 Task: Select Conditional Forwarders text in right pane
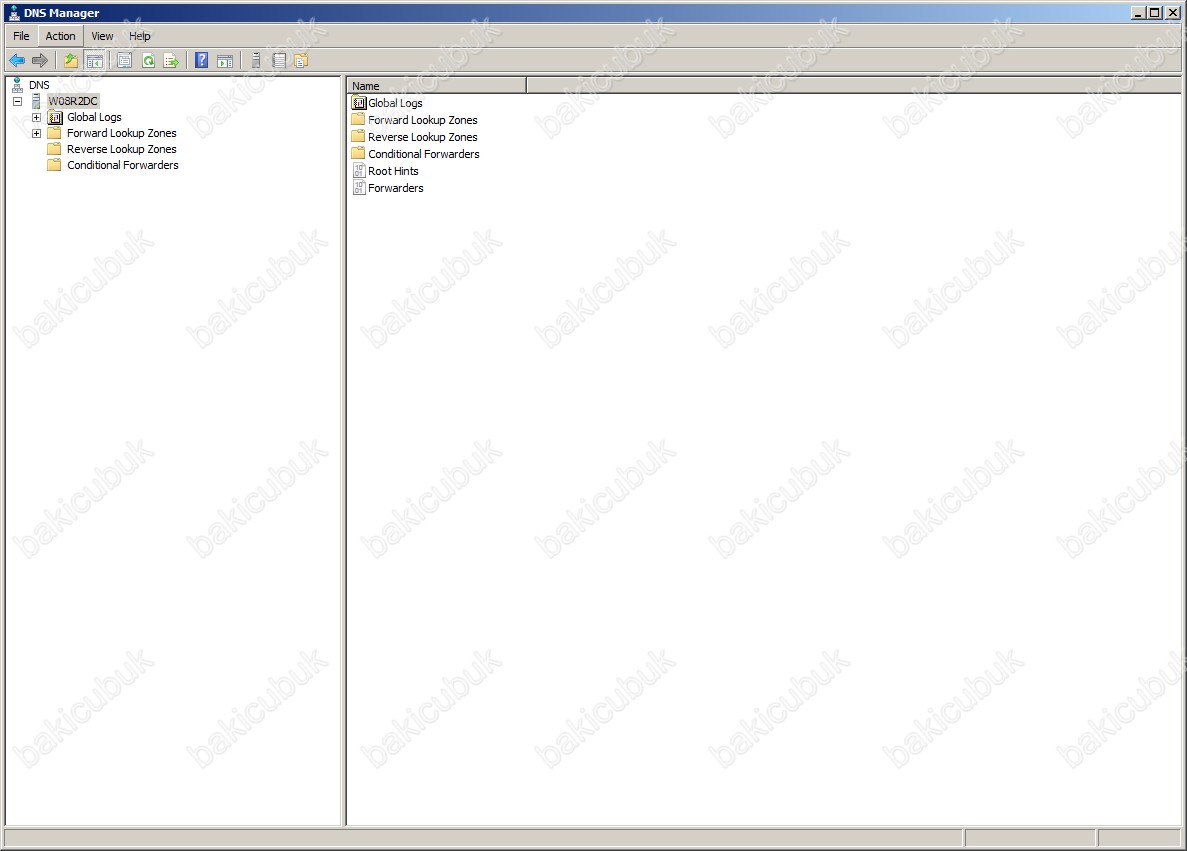(424, 154)
